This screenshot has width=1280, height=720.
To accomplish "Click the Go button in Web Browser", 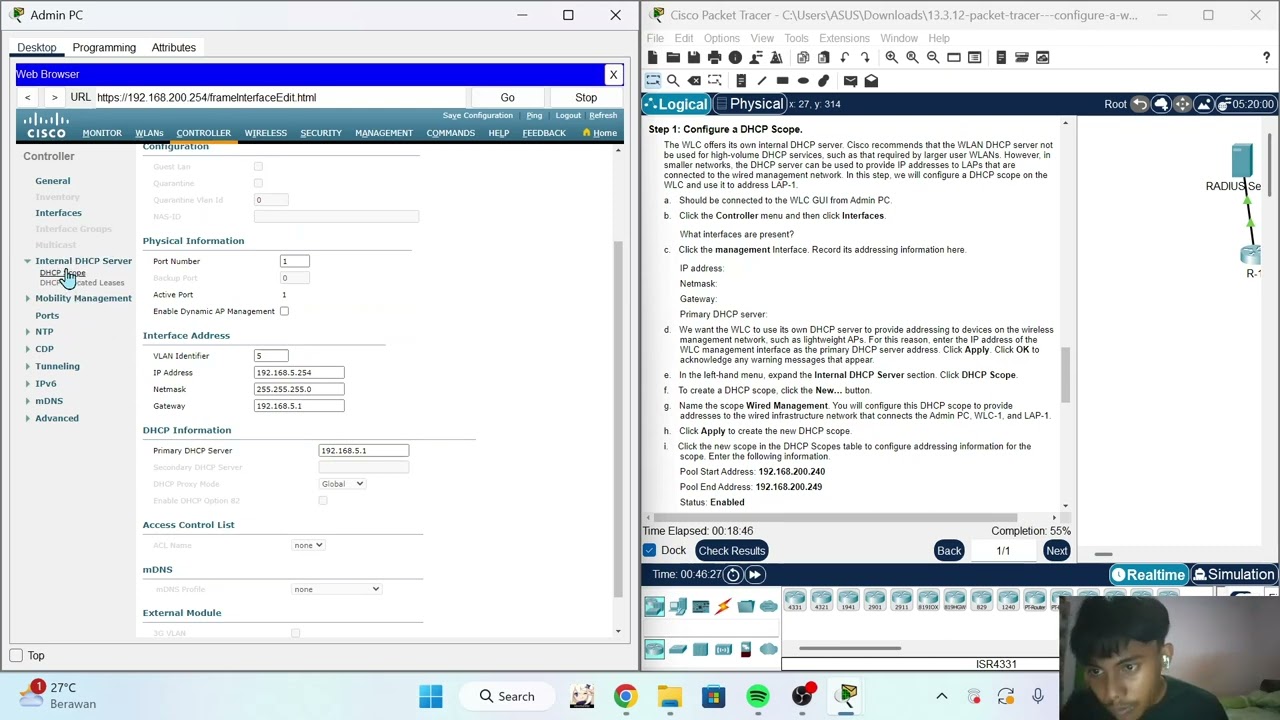I will [x=508, y=98].
